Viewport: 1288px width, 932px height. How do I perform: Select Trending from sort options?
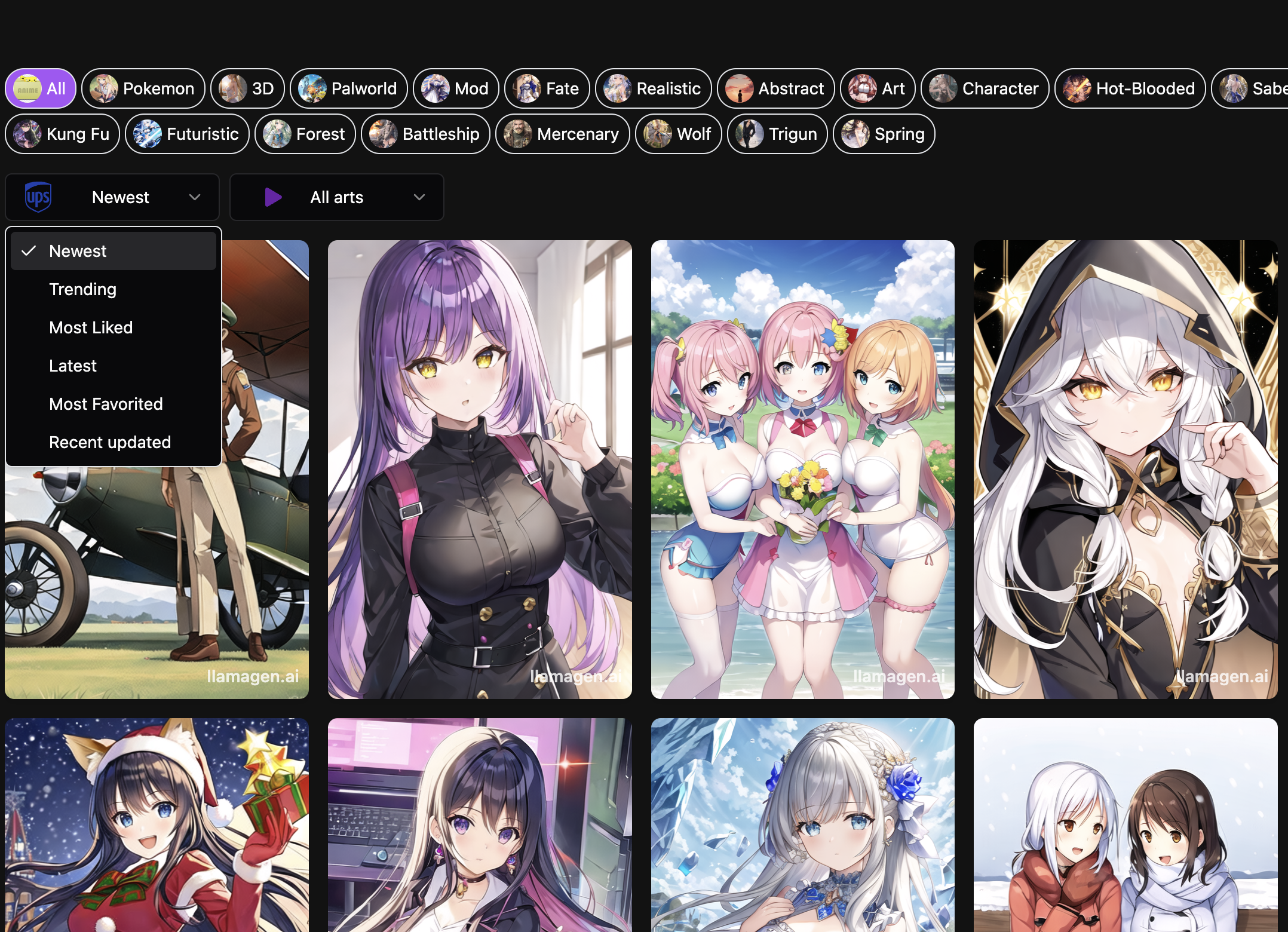click(x=82, y=289)
